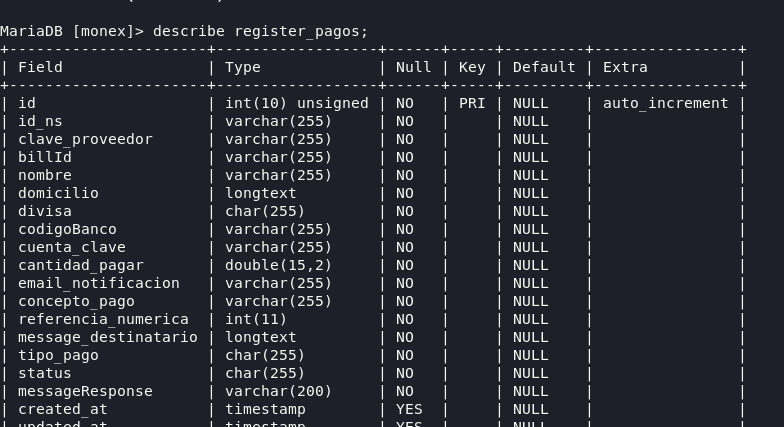Select the clave_proveedor field name
The height and width of the screenshot is (427, 784).
pyautogui.click(x=86, y=139)
